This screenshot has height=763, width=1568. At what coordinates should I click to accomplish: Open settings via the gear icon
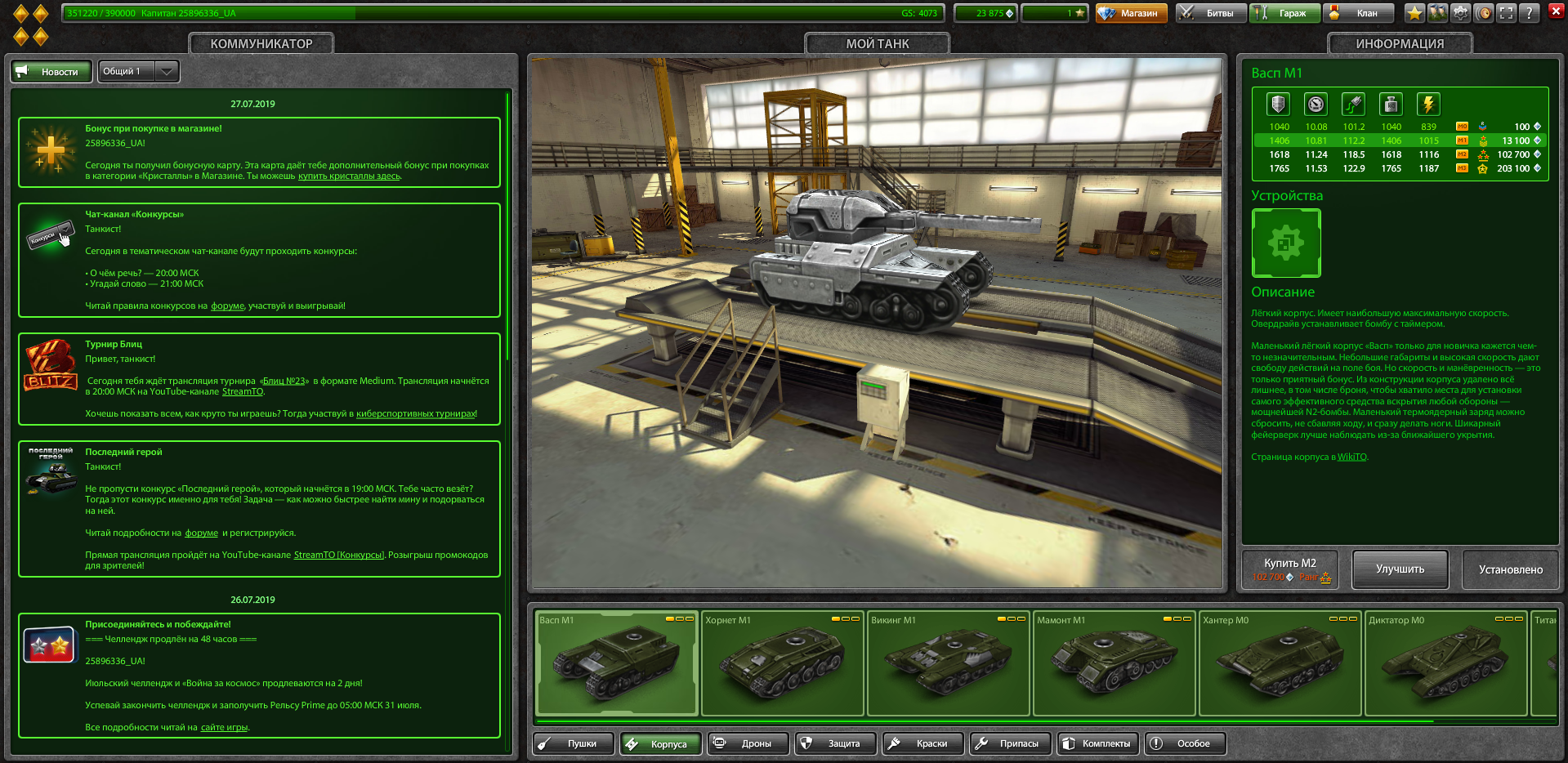[1460, 13]
